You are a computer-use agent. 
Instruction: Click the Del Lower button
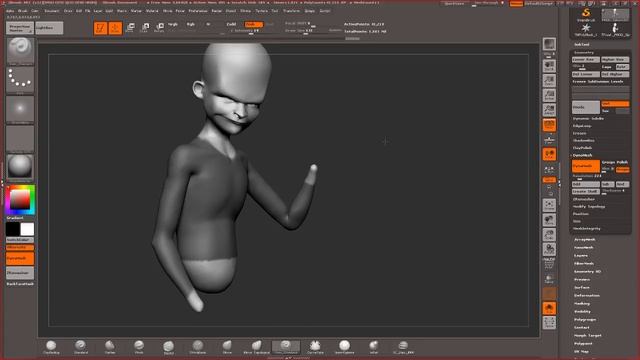(586, 74)
